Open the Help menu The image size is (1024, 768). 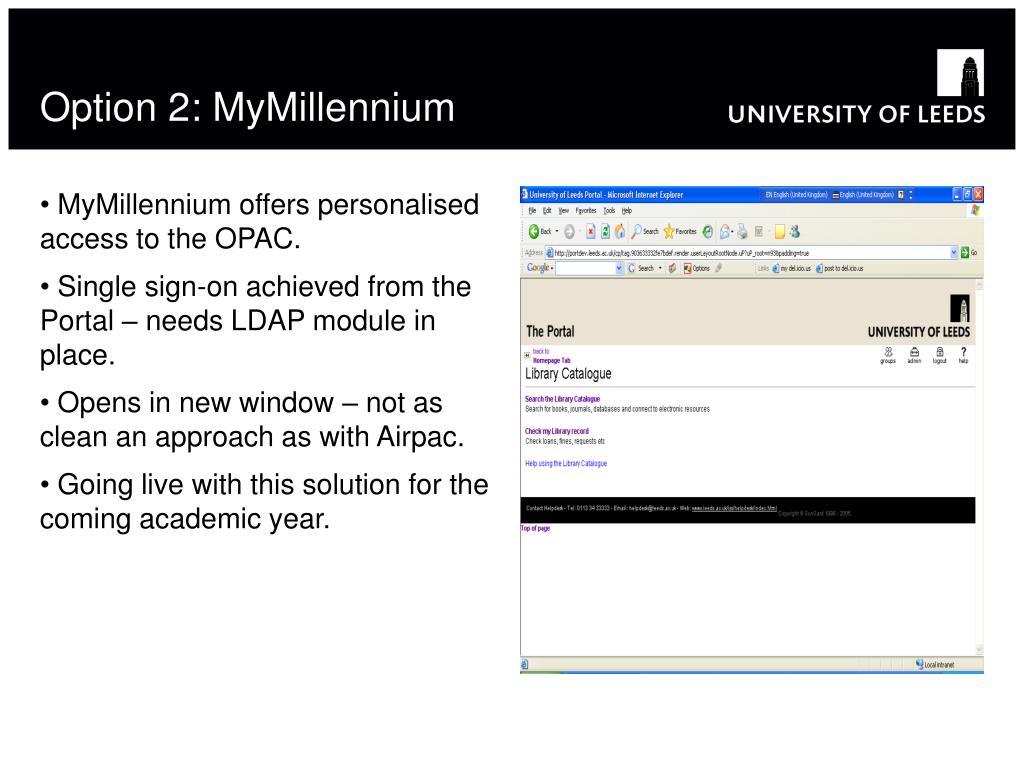pyautogui.click(x=627, y=211)
